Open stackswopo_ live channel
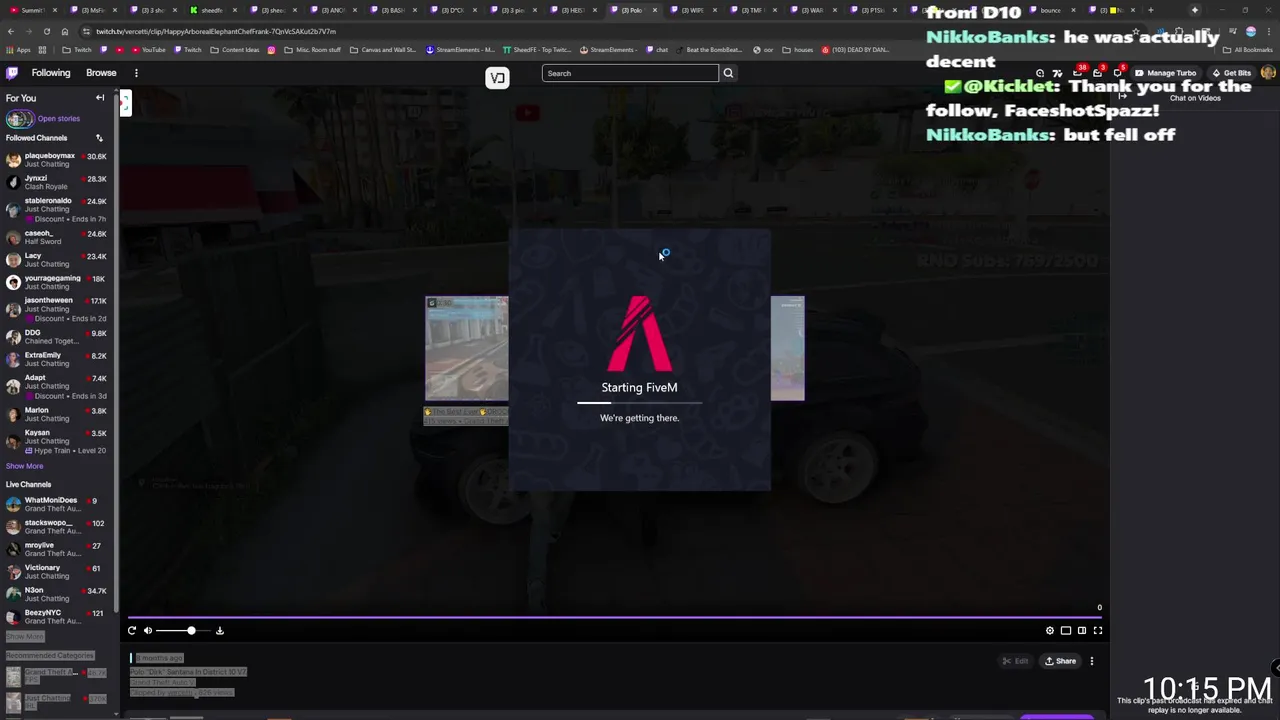Image resolution: width=1280 pixels, height=720 pixels. point(57,527)
